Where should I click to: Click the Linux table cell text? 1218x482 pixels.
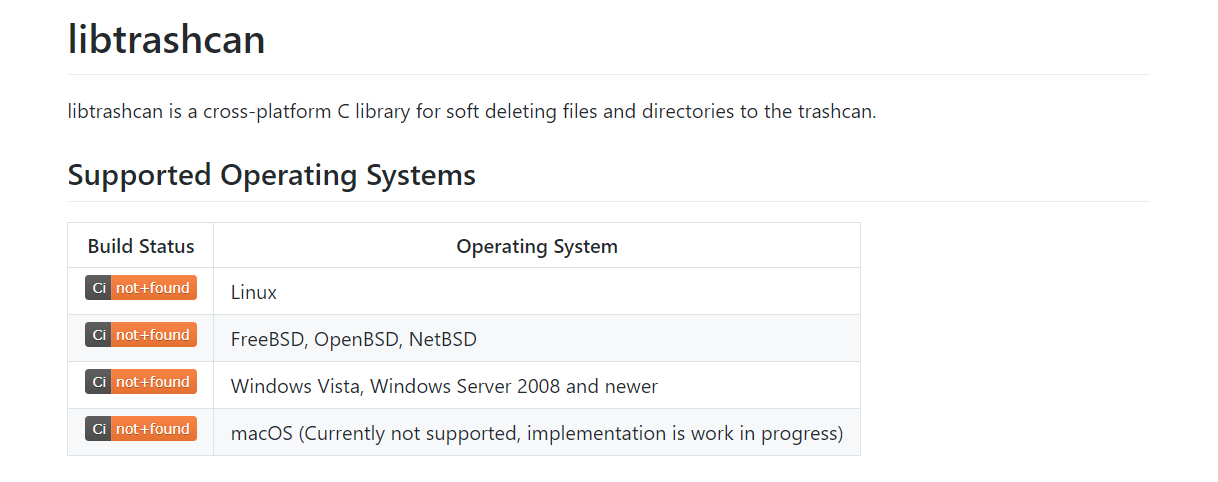pyautogui.click(x=254, y=292)
